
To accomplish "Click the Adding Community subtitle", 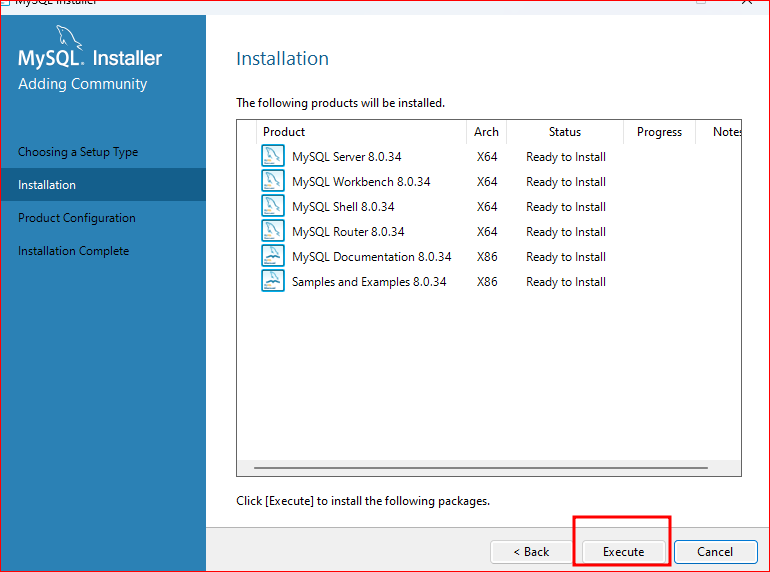I will click(82, 84).
